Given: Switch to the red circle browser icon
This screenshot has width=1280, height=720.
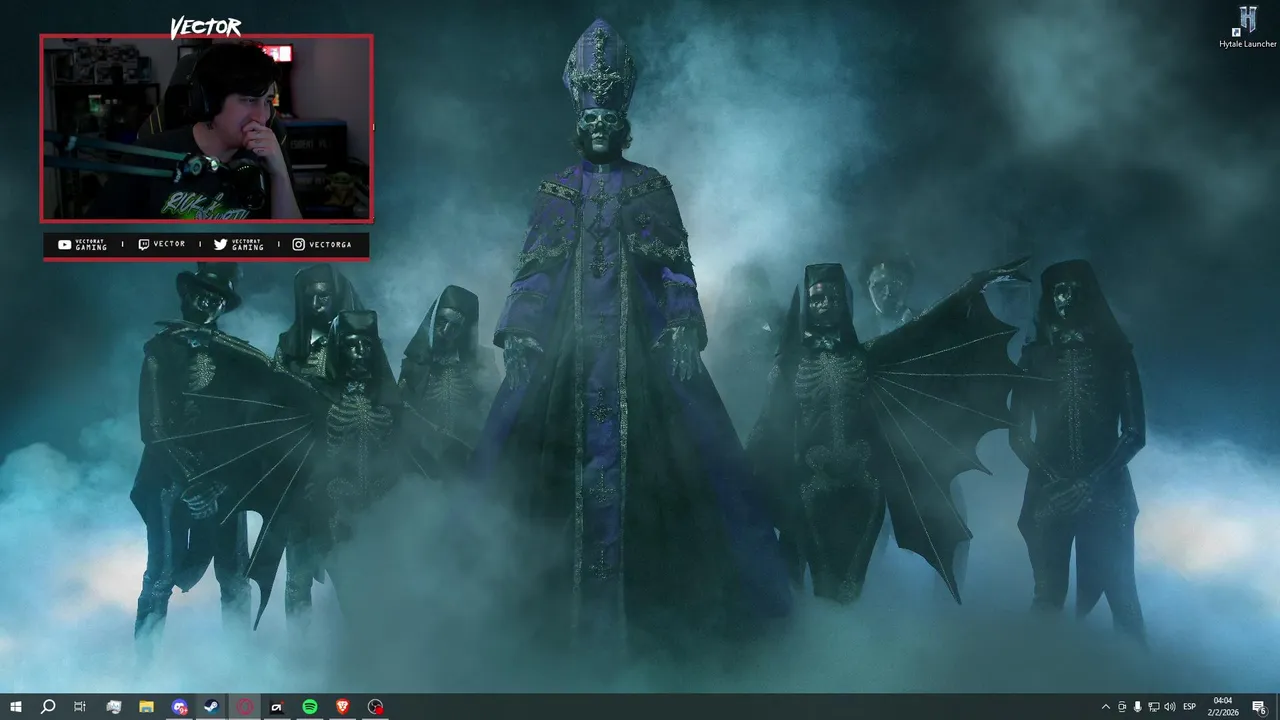Looking at the screenshot, I should pyautogui.click(x=245, y=707).
